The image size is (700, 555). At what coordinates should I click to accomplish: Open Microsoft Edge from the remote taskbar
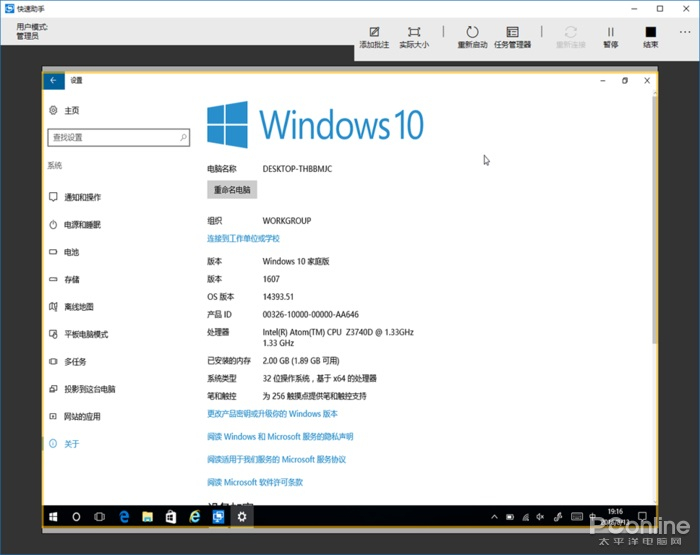pos(125,516)
